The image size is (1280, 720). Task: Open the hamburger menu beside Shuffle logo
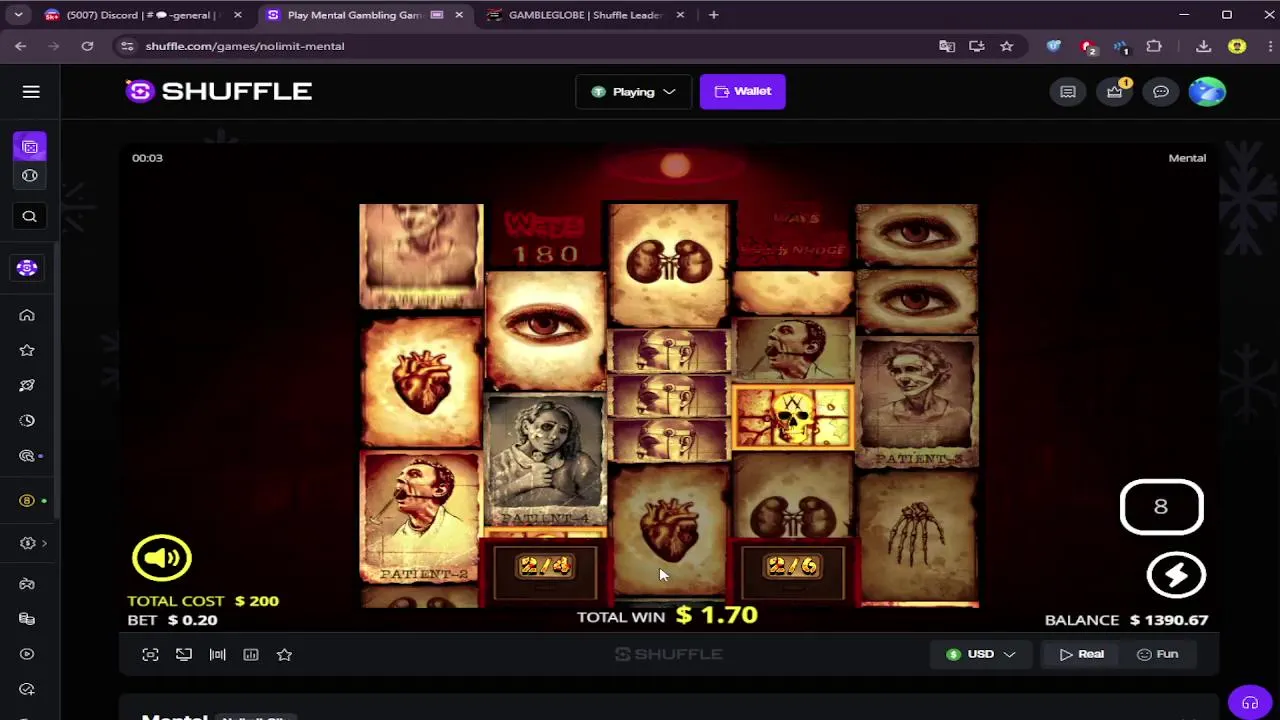(x=31, y=91)
